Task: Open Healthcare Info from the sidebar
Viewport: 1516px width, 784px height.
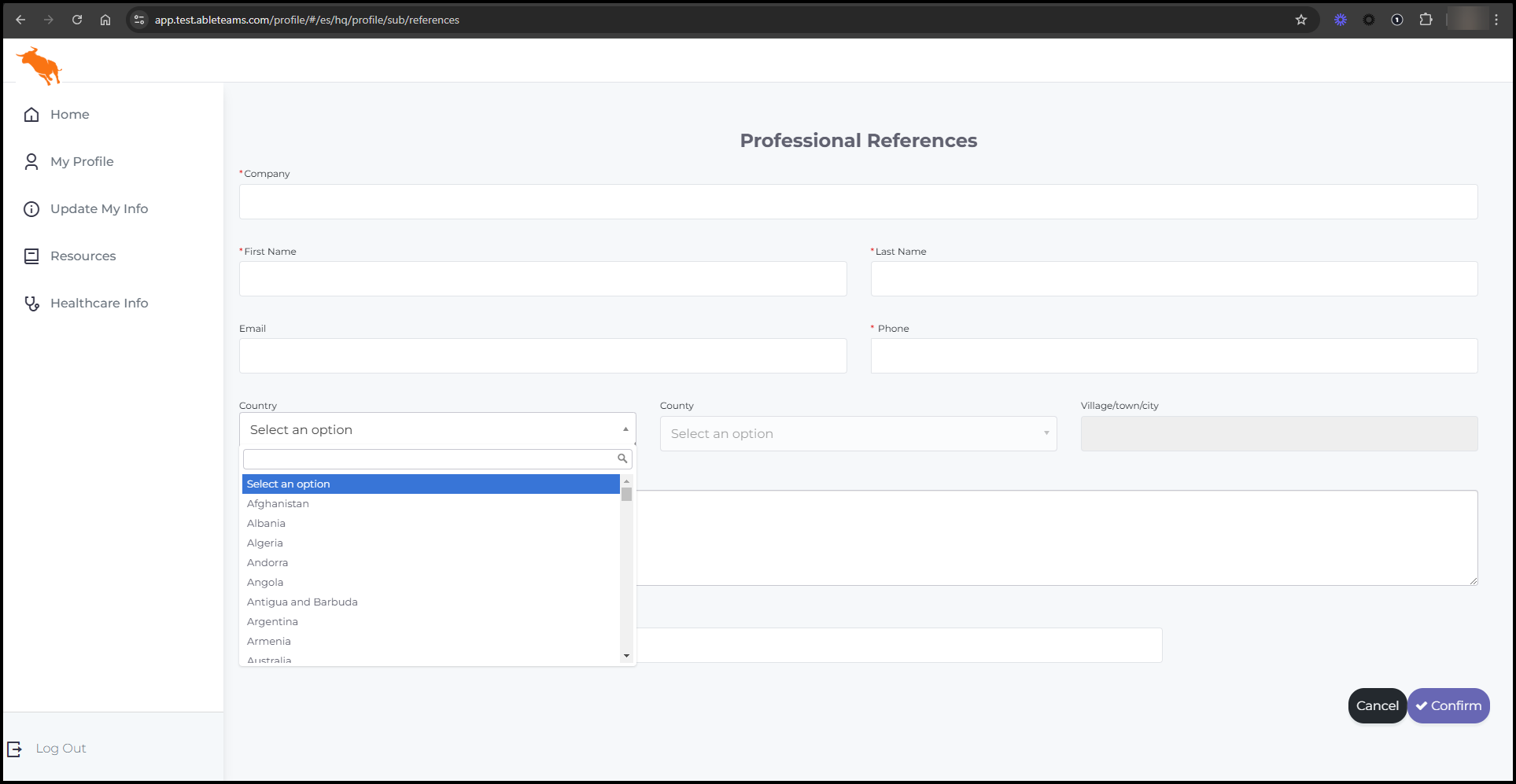Action: click(99, 304)
